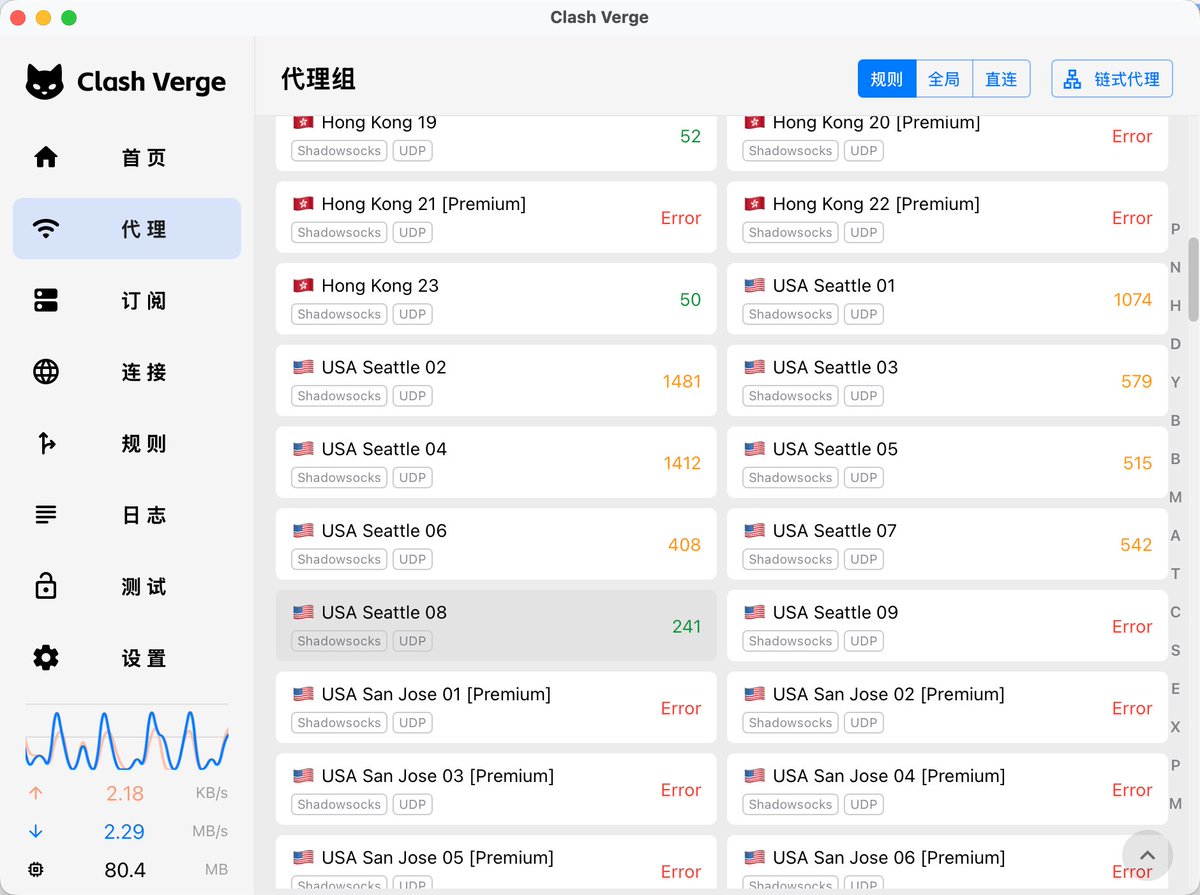Retest USA Seattle 06 delay 408
1200x895 pixels.
coord(685,545)
